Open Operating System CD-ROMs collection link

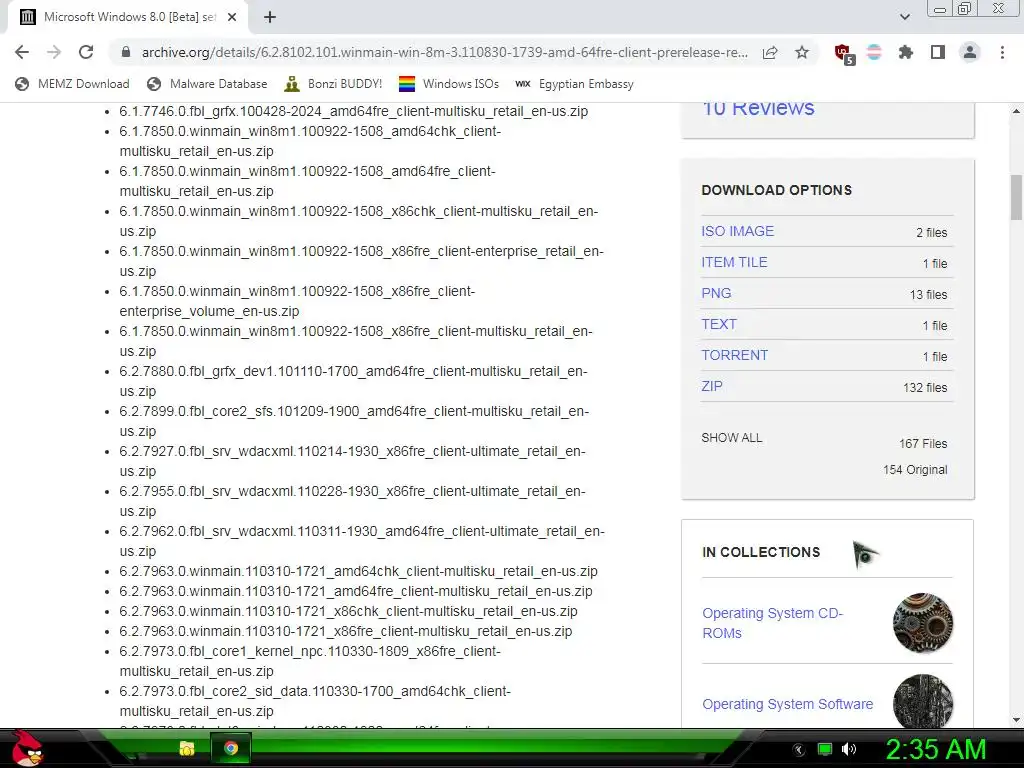tap(773, 623)
